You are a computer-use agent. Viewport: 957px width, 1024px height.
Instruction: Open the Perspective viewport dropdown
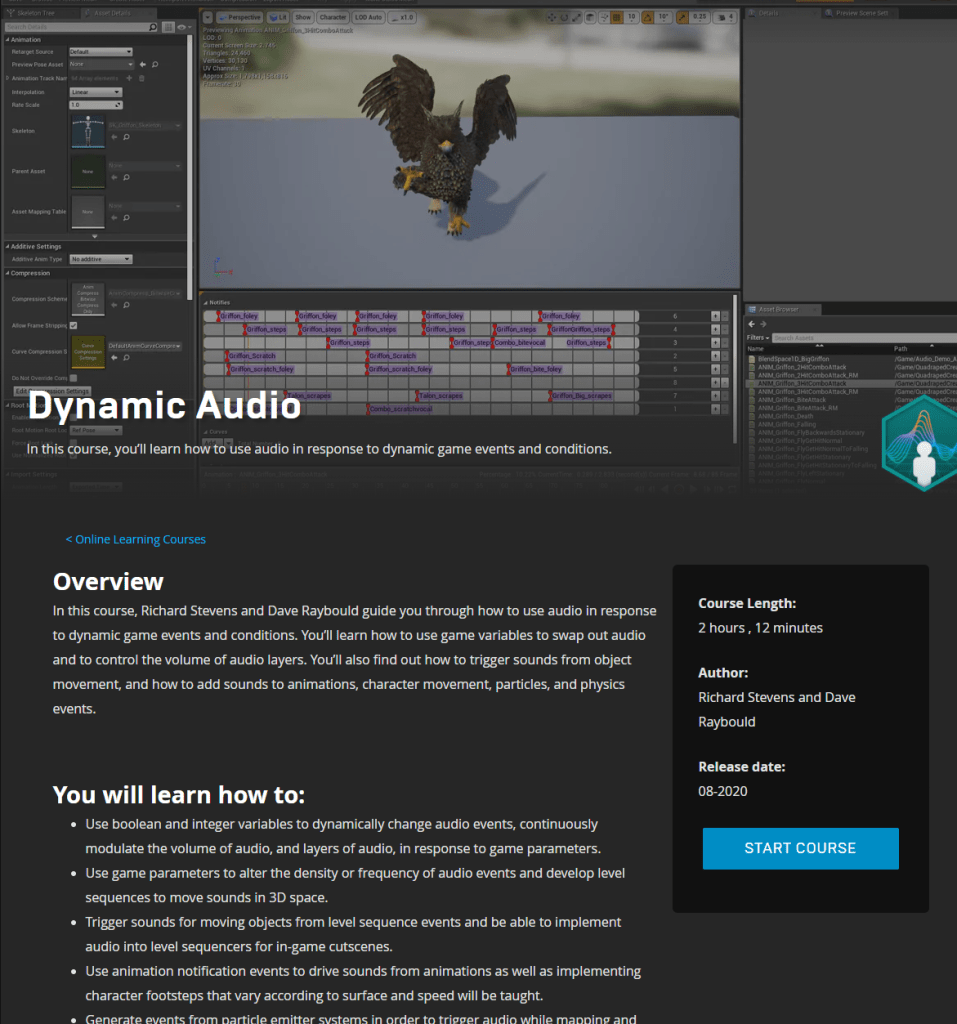pyautogui.click(x=238, y=17)
